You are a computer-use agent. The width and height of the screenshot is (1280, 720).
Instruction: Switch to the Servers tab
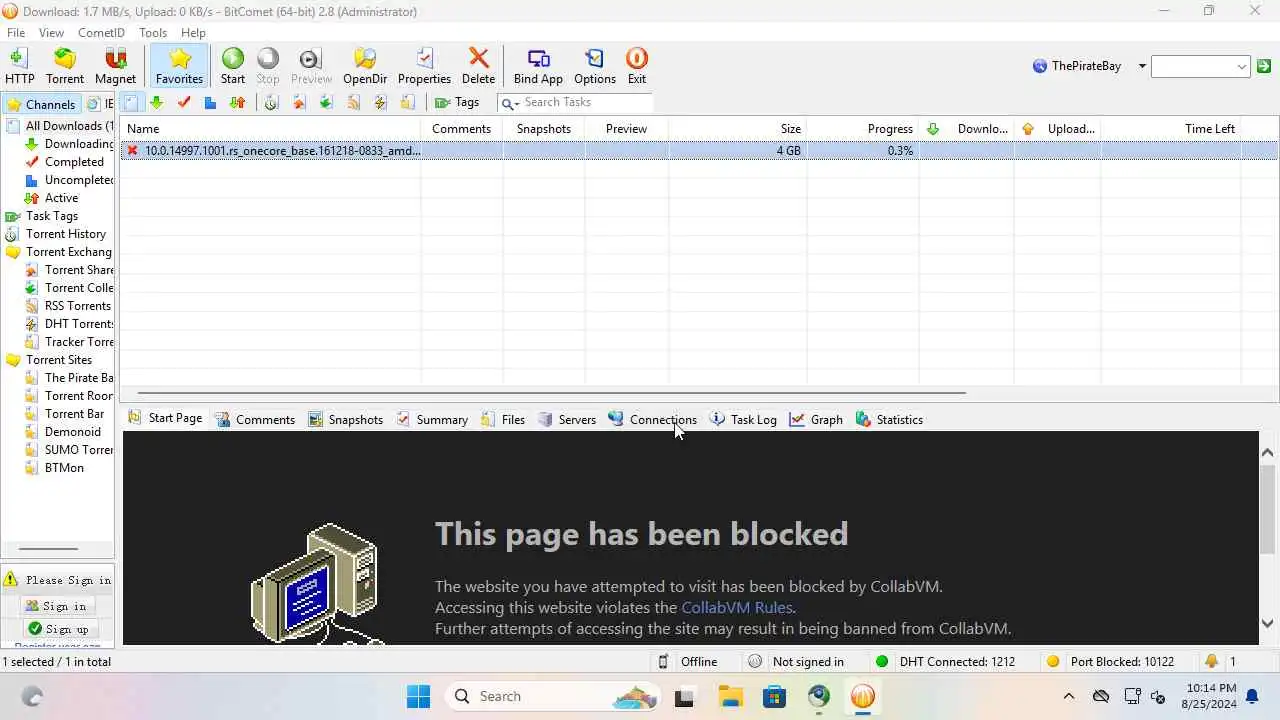(567, 419)
